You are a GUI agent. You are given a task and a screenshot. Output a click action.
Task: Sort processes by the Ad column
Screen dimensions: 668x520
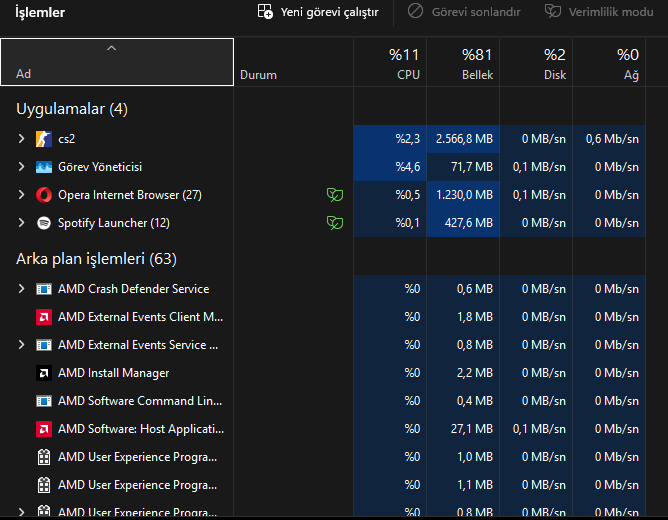tap(117, 62)
